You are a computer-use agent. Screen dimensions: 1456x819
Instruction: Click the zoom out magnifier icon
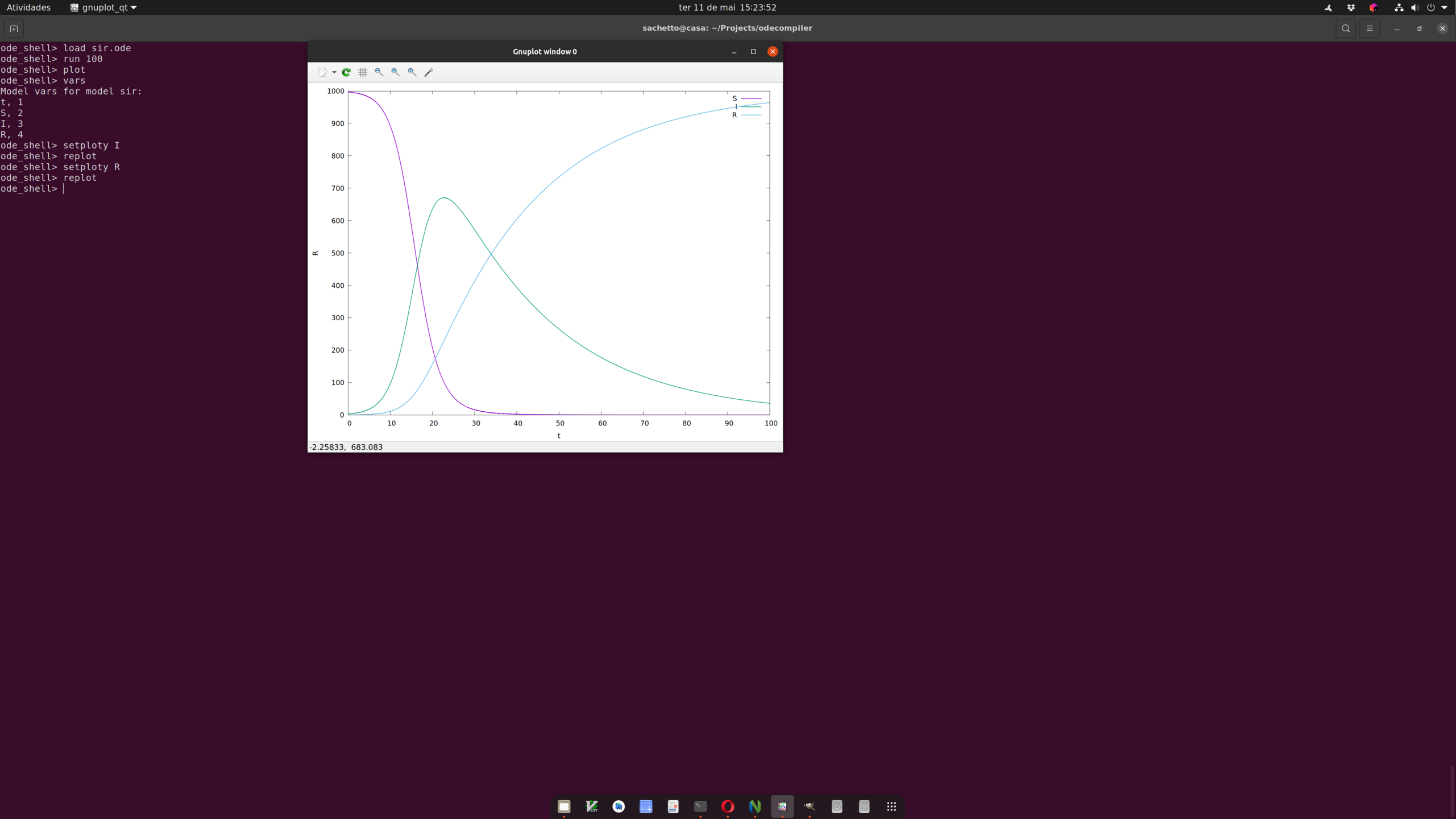(379, 72)
